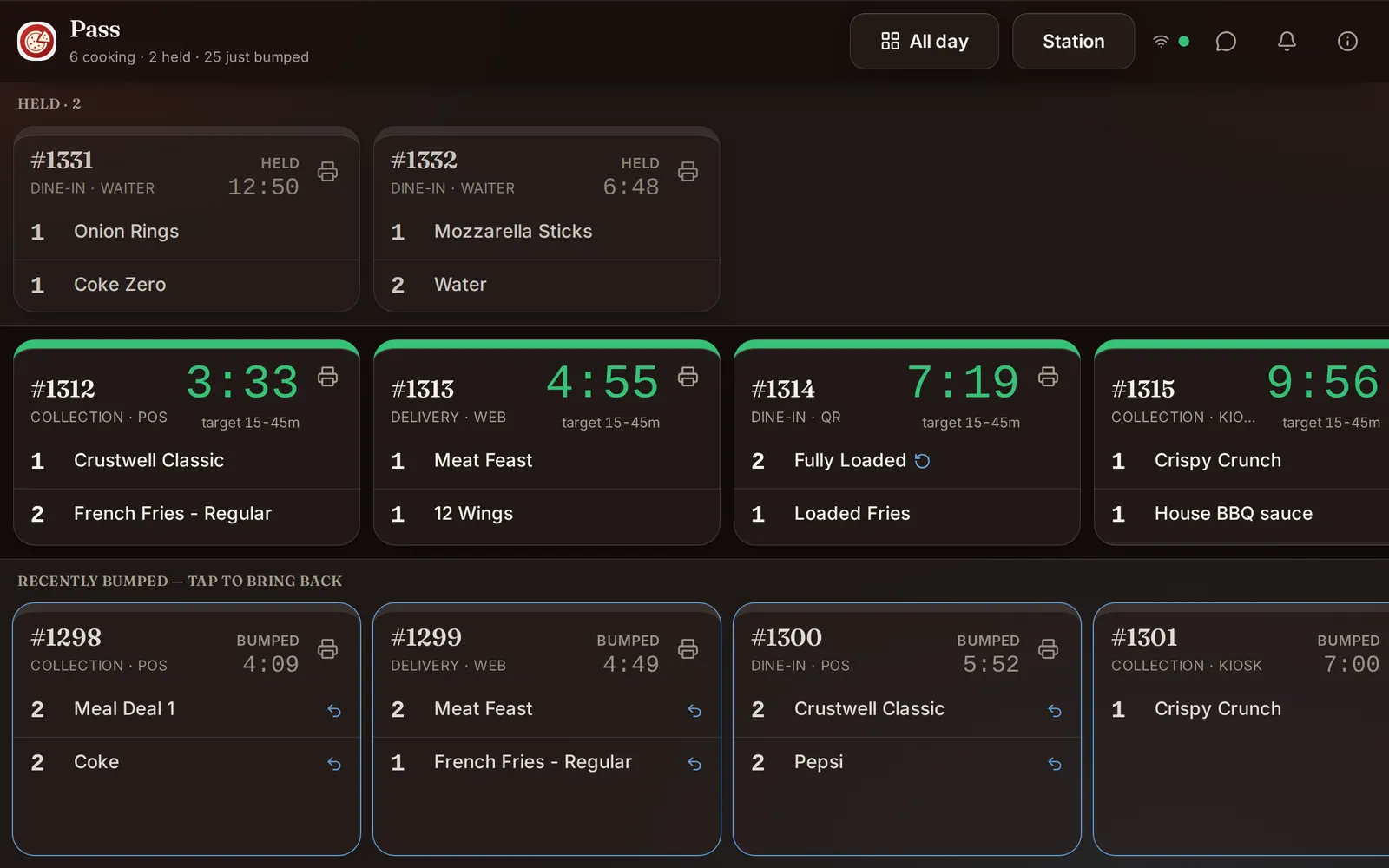The image size is (1389, 868).
Task: Mark French Fries - Regular on #1312
Action: click(187, 514)
